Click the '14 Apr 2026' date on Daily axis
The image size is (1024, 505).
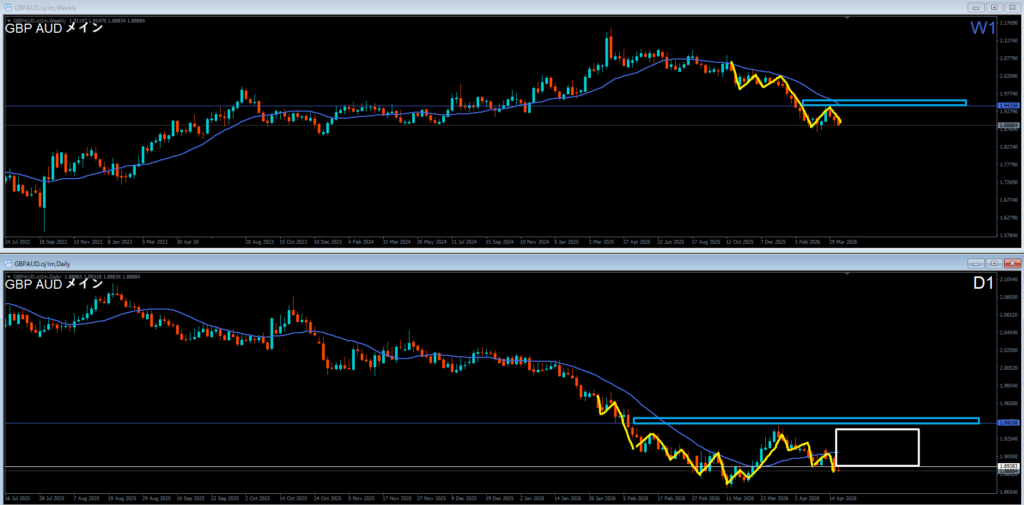pos(844,498)
